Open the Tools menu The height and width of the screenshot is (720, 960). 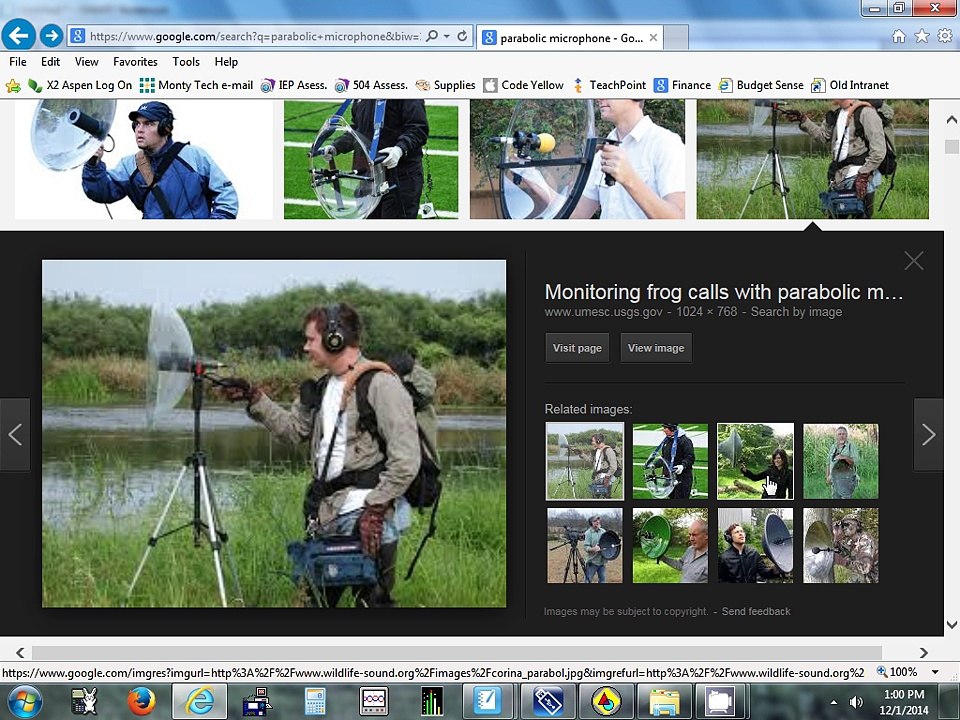(186, 62)
